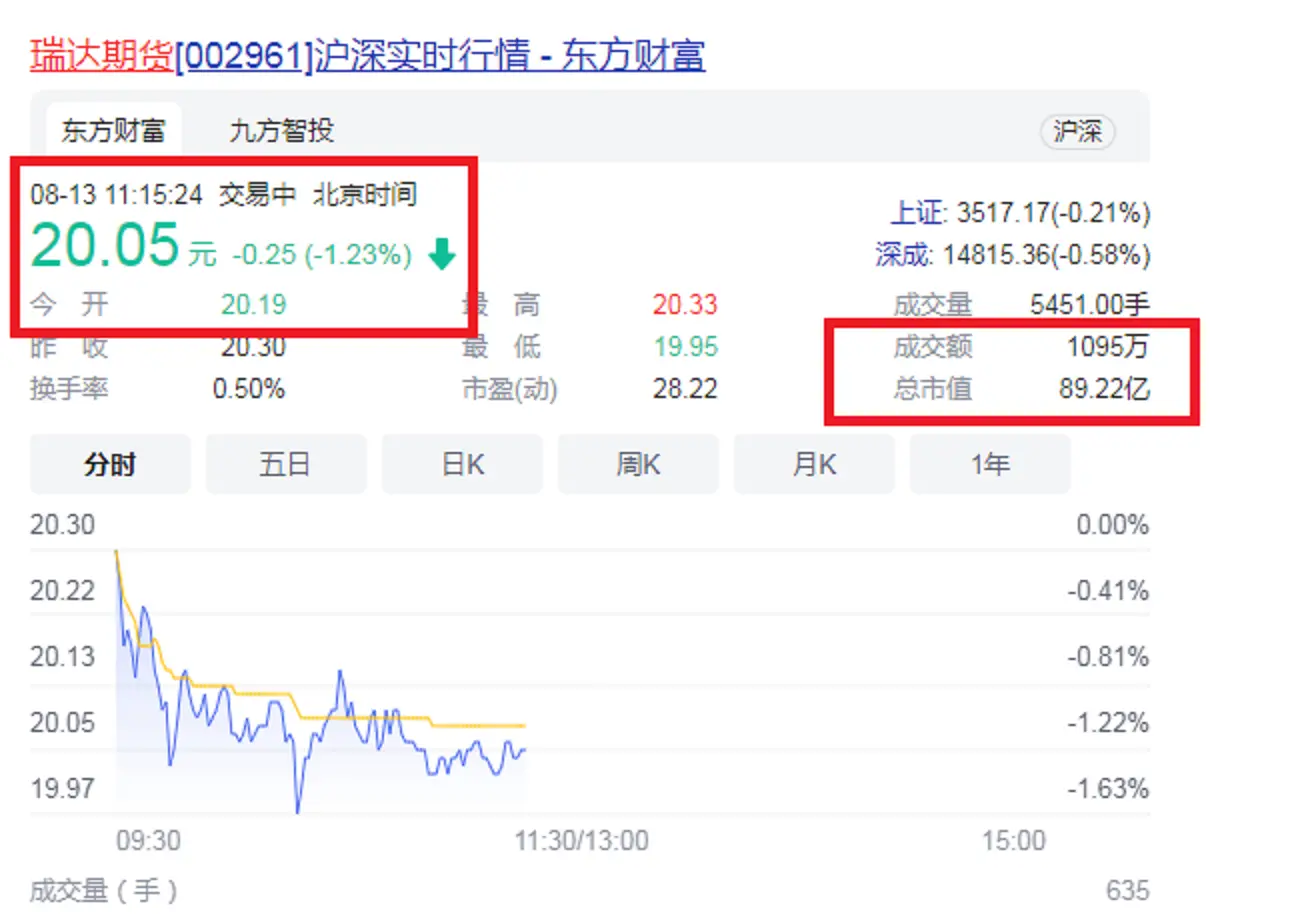
Task: Click the current price 20.05
Action: coord(105,246)
